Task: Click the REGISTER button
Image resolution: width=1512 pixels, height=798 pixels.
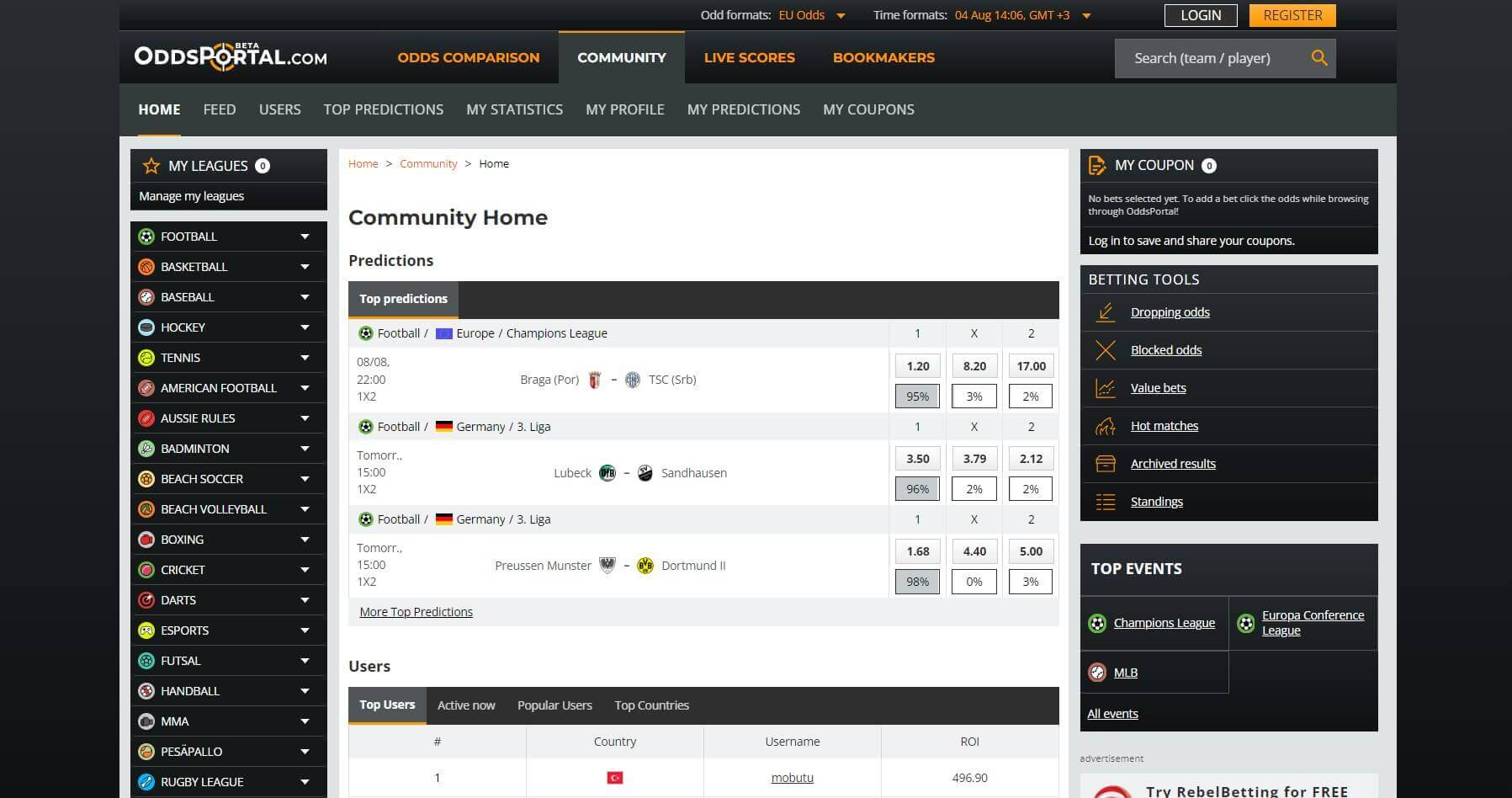Action: (1292, 14)
